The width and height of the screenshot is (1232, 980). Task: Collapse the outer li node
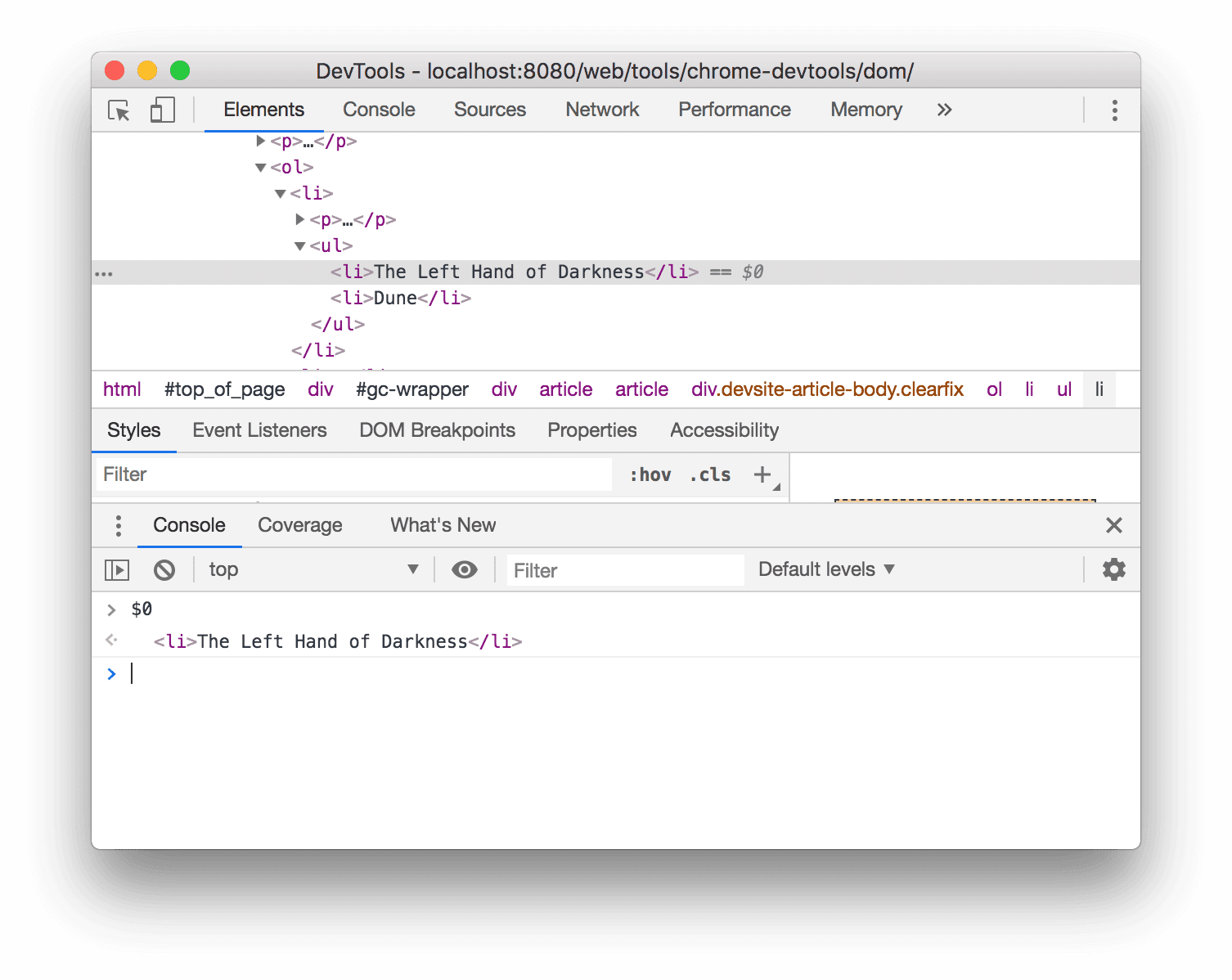tap(280, 194)
